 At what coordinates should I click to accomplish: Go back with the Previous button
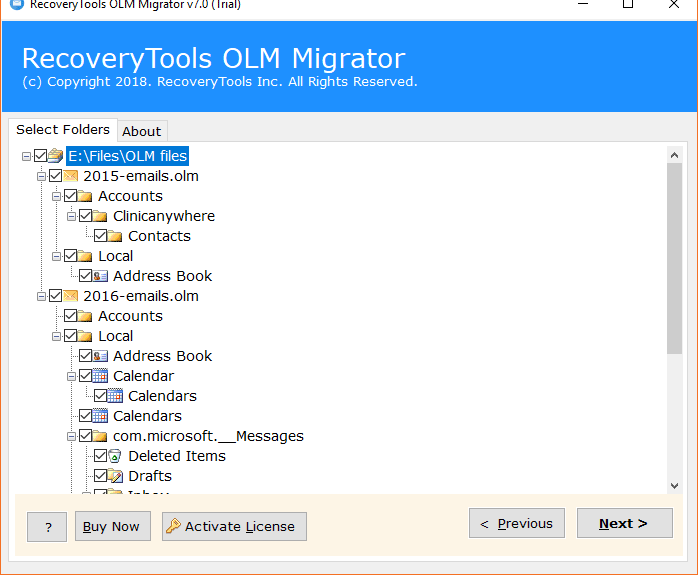(x=517, y=523)
